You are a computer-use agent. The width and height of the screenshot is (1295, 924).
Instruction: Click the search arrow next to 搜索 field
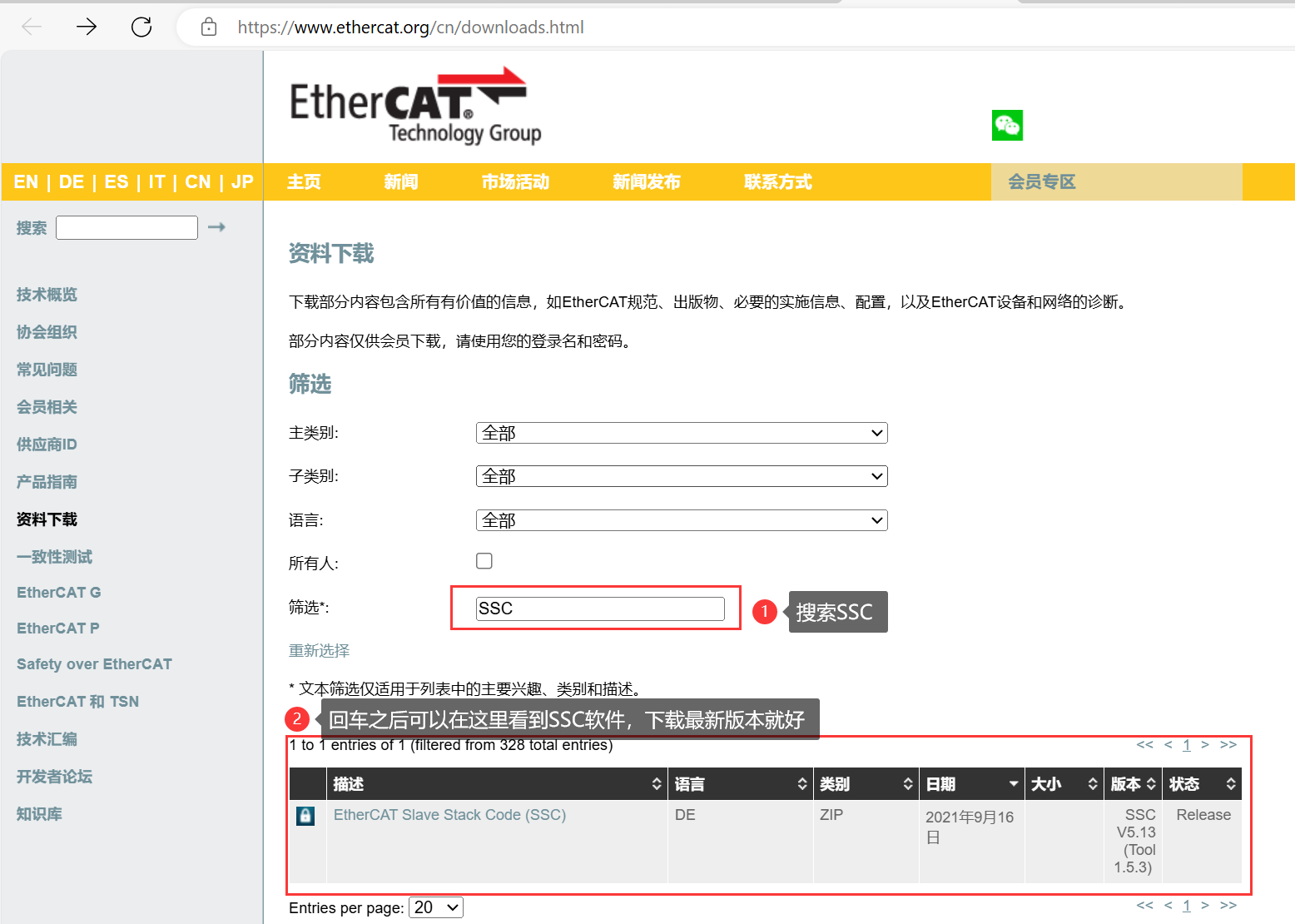click(x=216, y=226)
